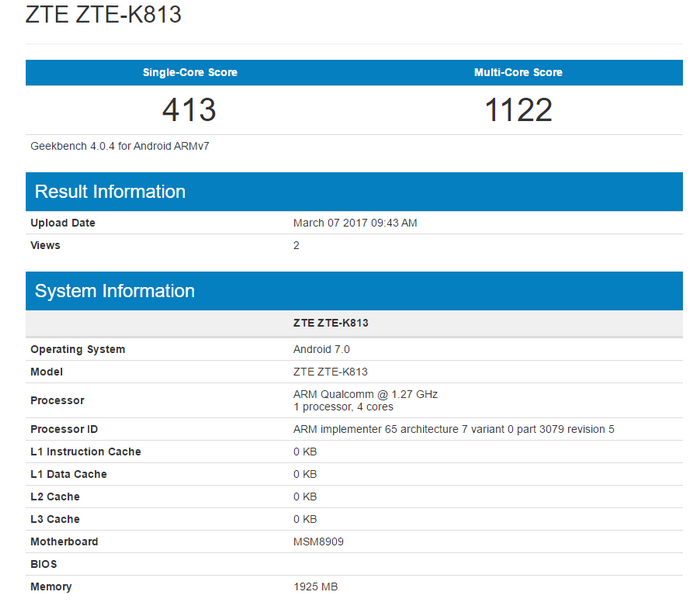Viewport: 693px width, 603px height.
Task: Click the Views label
Action: click(x=45, y=245)
